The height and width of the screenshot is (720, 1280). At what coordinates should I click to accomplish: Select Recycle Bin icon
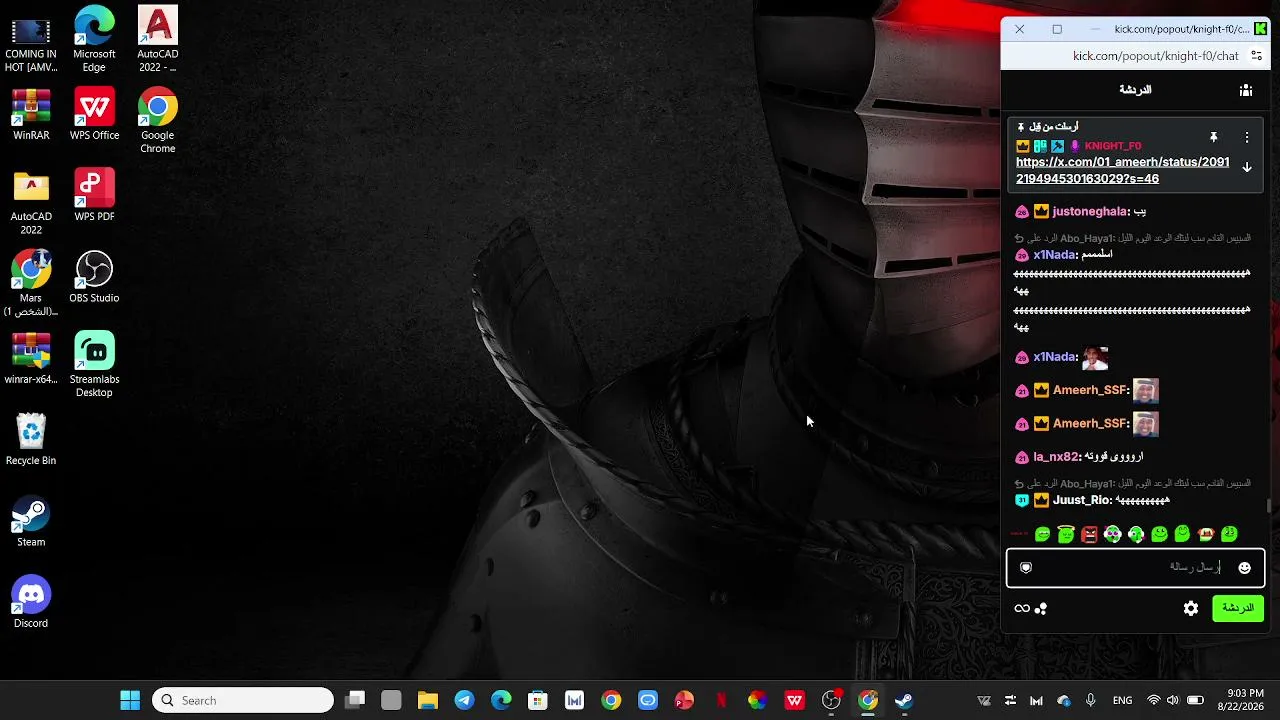coord(31,440)
